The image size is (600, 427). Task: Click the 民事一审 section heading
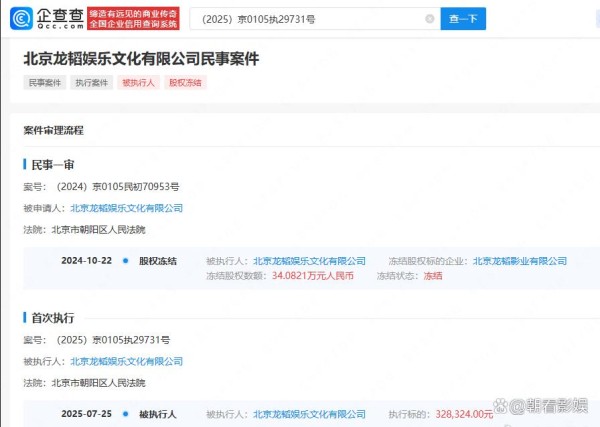(52, 165)
